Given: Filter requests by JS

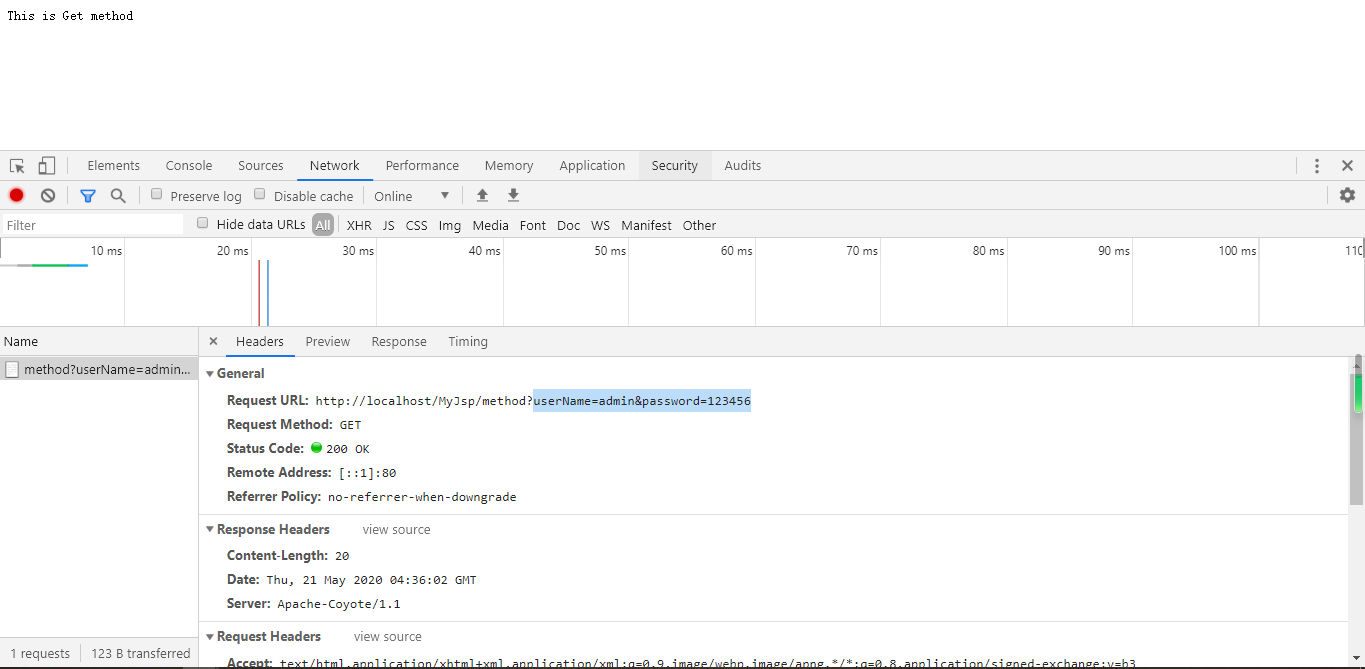Looking at the screenshot, I should [389, 225].
